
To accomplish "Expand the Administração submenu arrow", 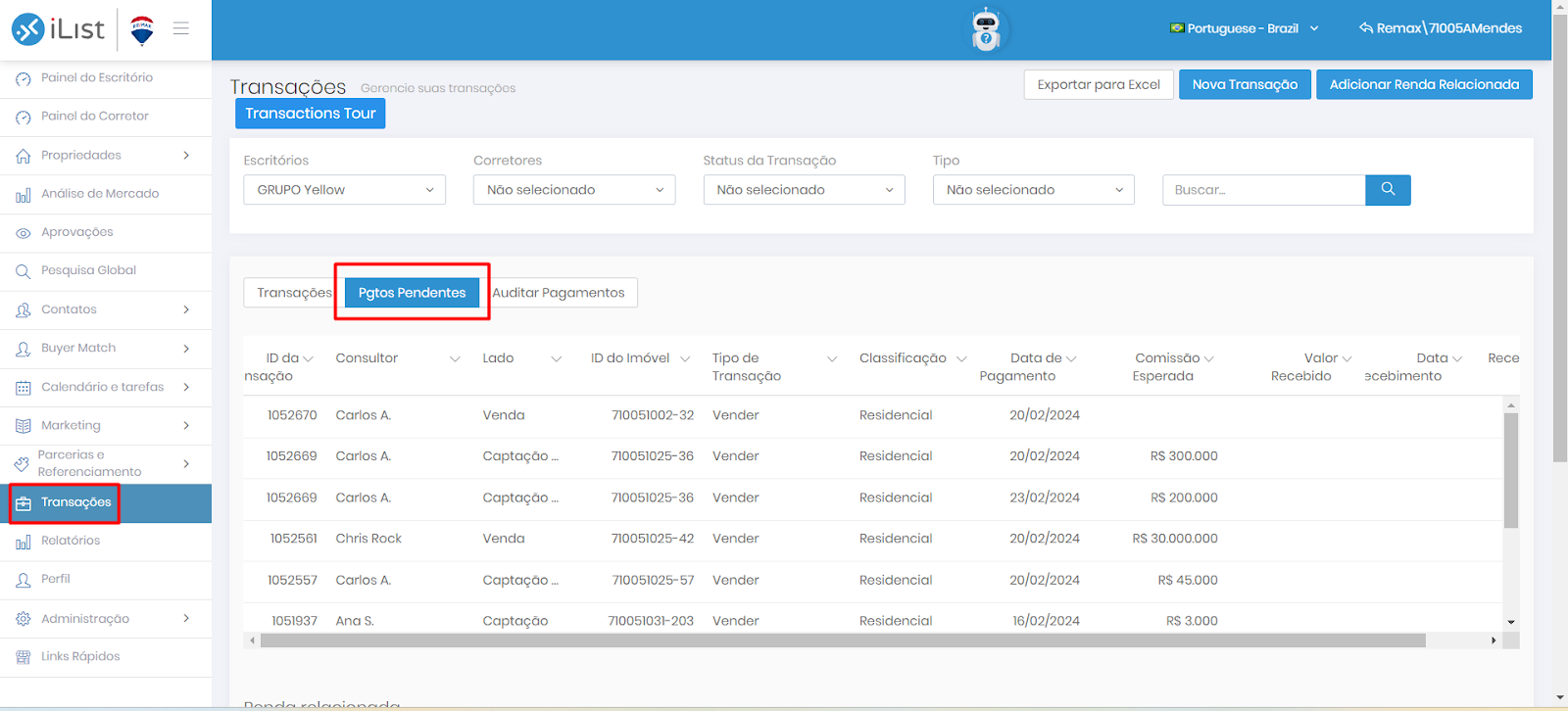I will point(186,618).
